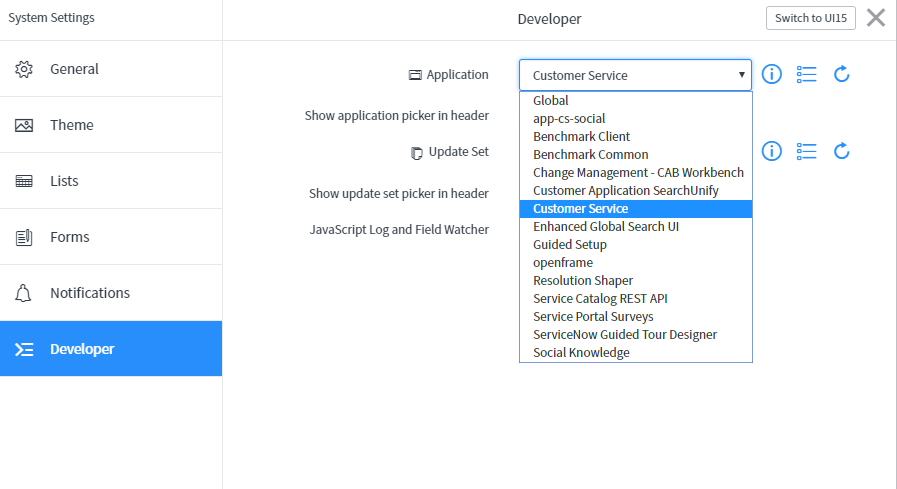Pick Service Portal Surveys from the list

pos(593,317)
